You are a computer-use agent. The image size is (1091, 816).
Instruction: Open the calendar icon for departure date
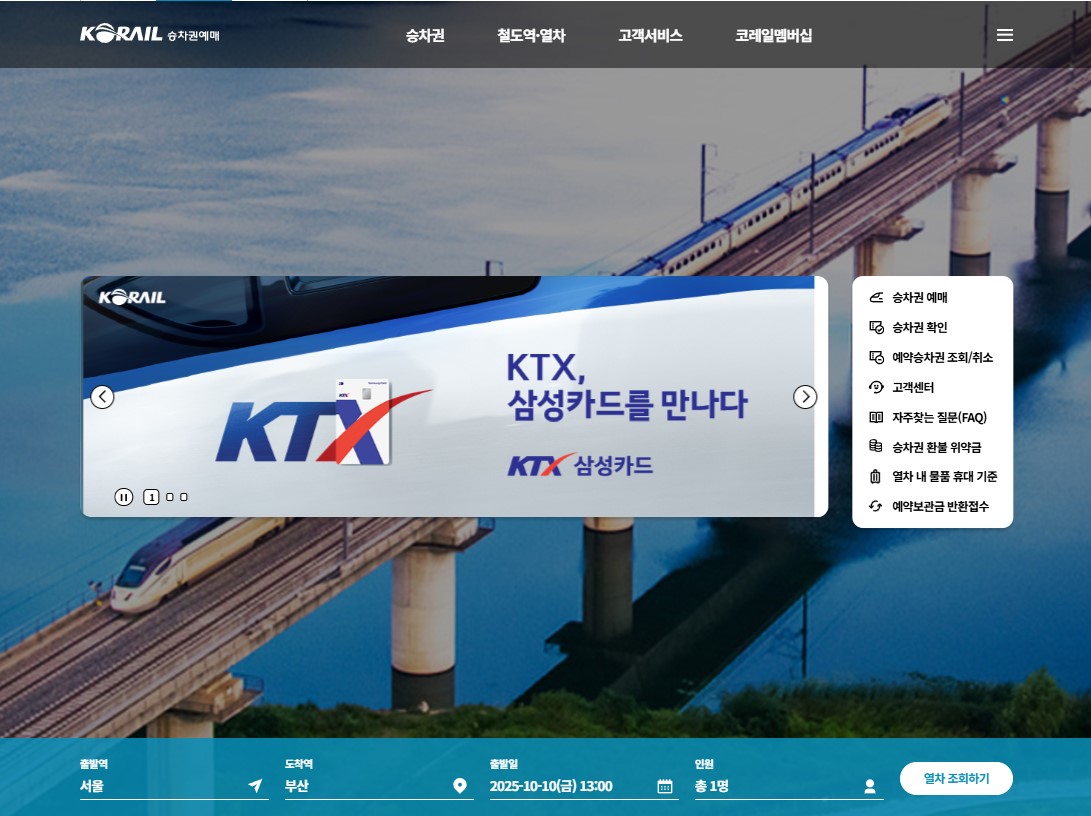[x=665, y=787]
